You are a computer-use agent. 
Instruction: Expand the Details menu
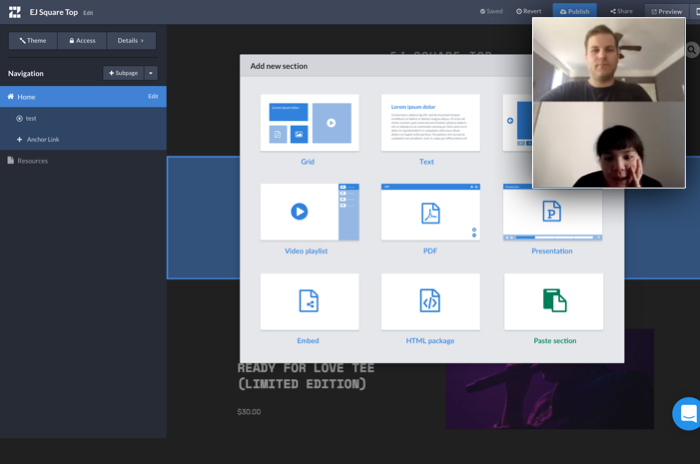pos(131,41)
